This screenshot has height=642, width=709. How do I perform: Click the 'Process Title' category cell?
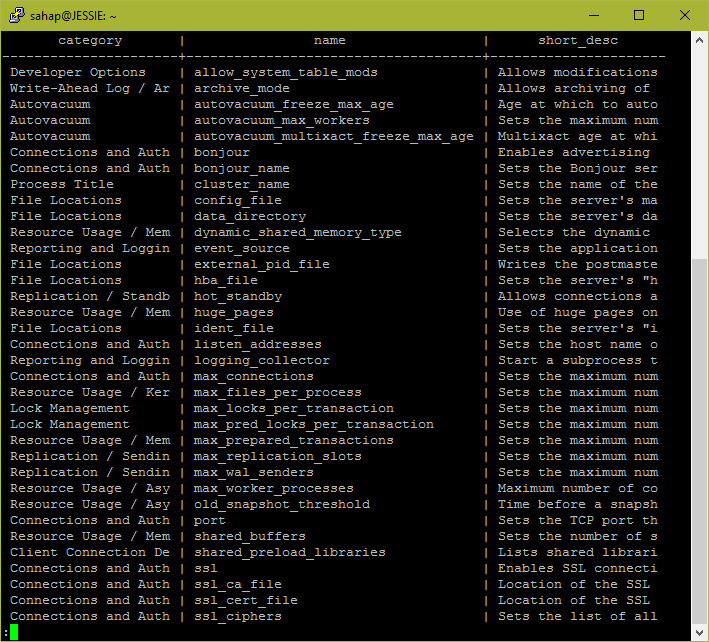62,184
